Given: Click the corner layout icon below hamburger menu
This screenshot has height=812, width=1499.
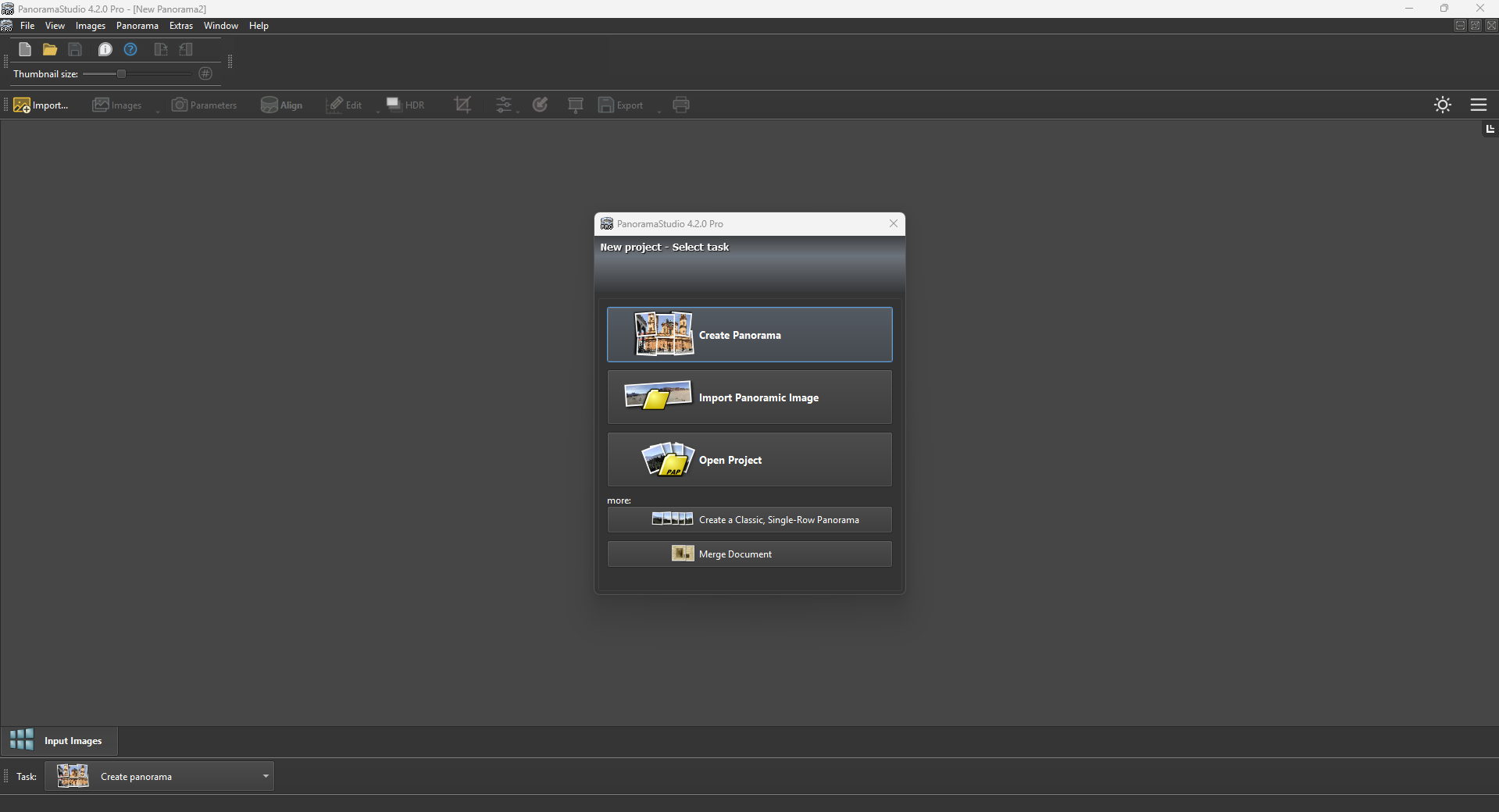Looking at the screenshot, I should [1490, 129].
